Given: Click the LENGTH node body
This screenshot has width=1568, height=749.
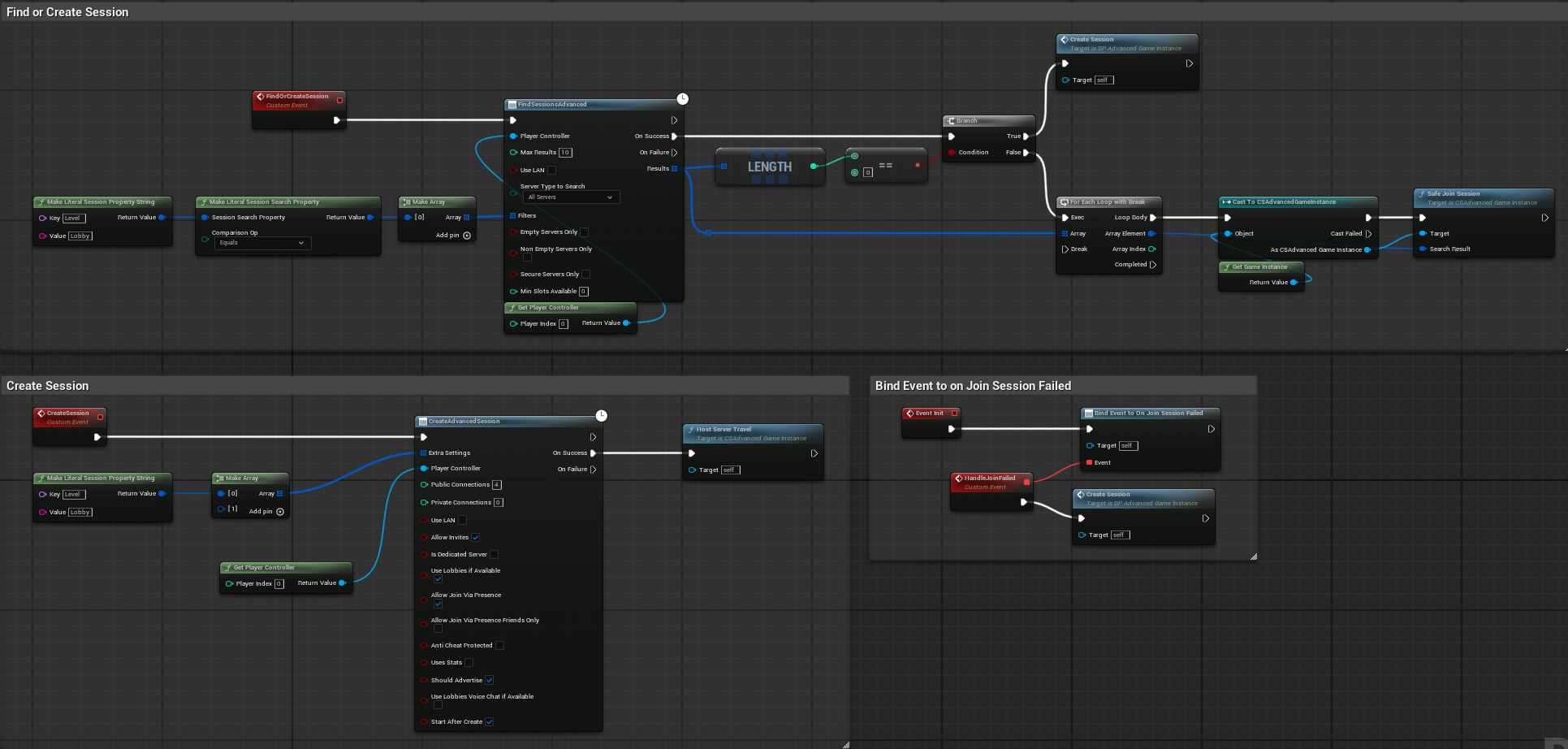Looking at the screenshot, I should [x=770, y=167].
